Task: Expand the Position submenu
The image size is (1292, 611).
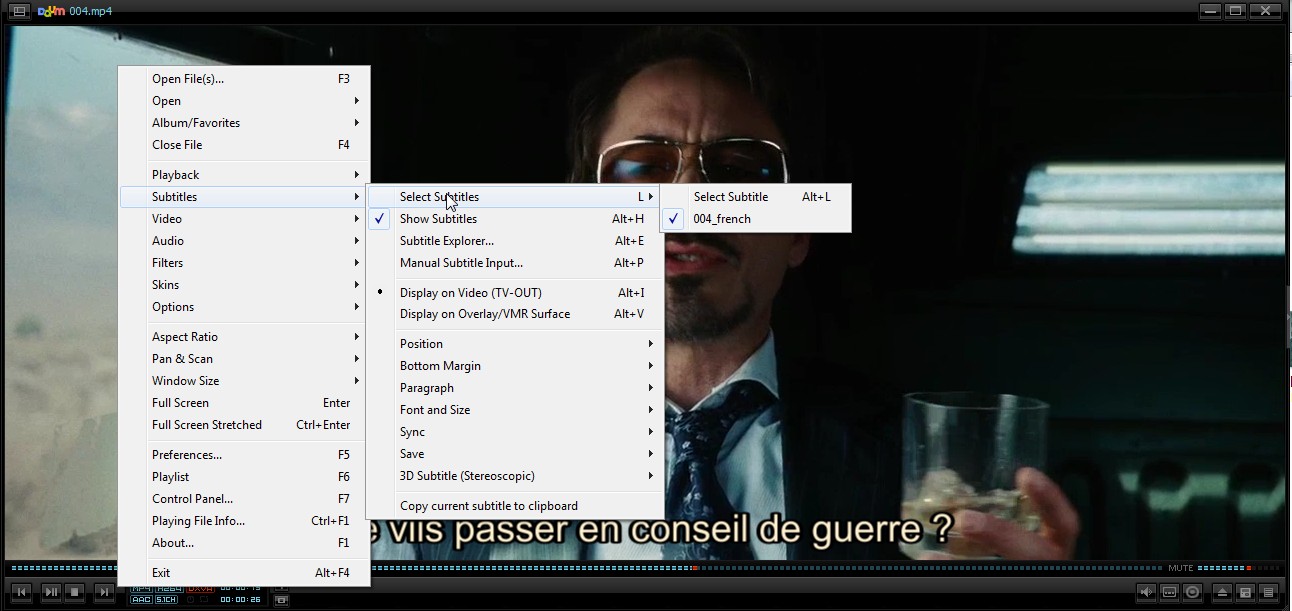Action: click(x=514, y=344)
